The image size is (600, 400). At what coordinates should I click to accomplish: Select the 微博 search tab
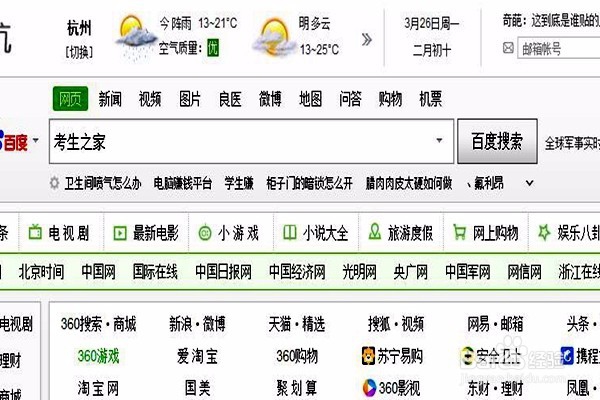(270, 99)
